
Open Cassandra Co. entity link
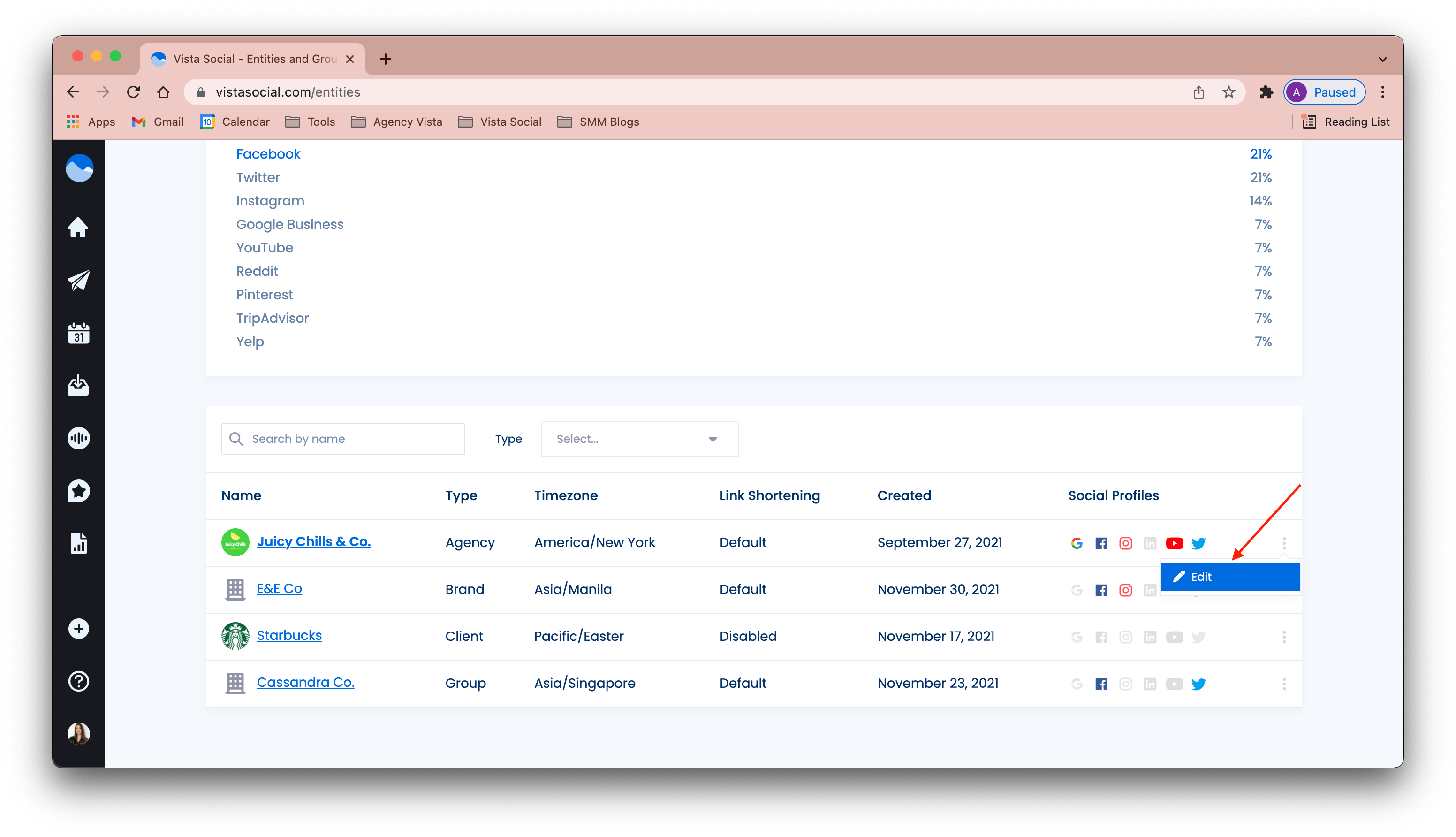point(305,682)
